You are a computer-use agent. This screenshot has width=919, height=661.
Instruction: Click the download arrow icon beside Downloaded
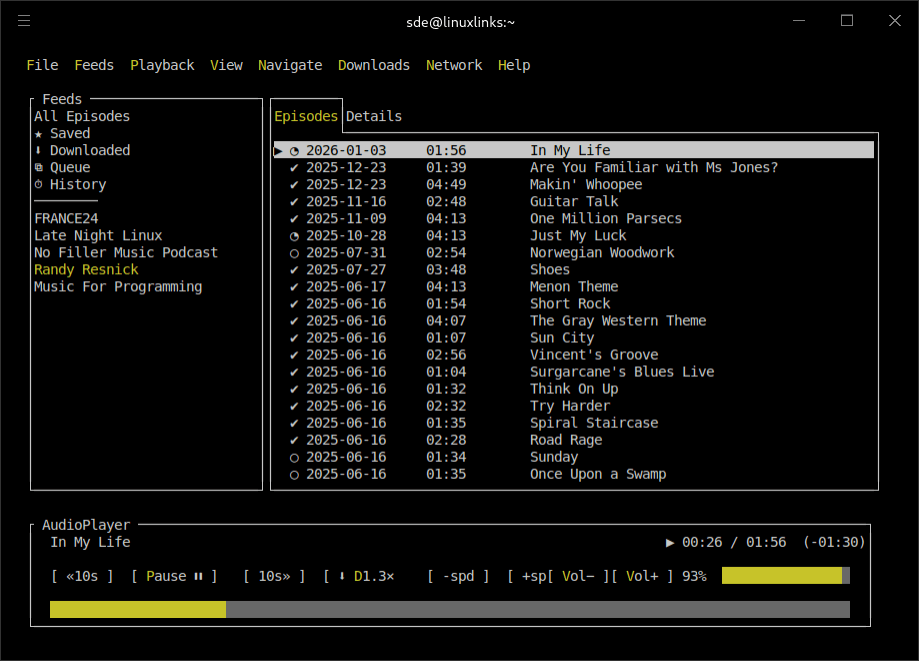[39, 150]
